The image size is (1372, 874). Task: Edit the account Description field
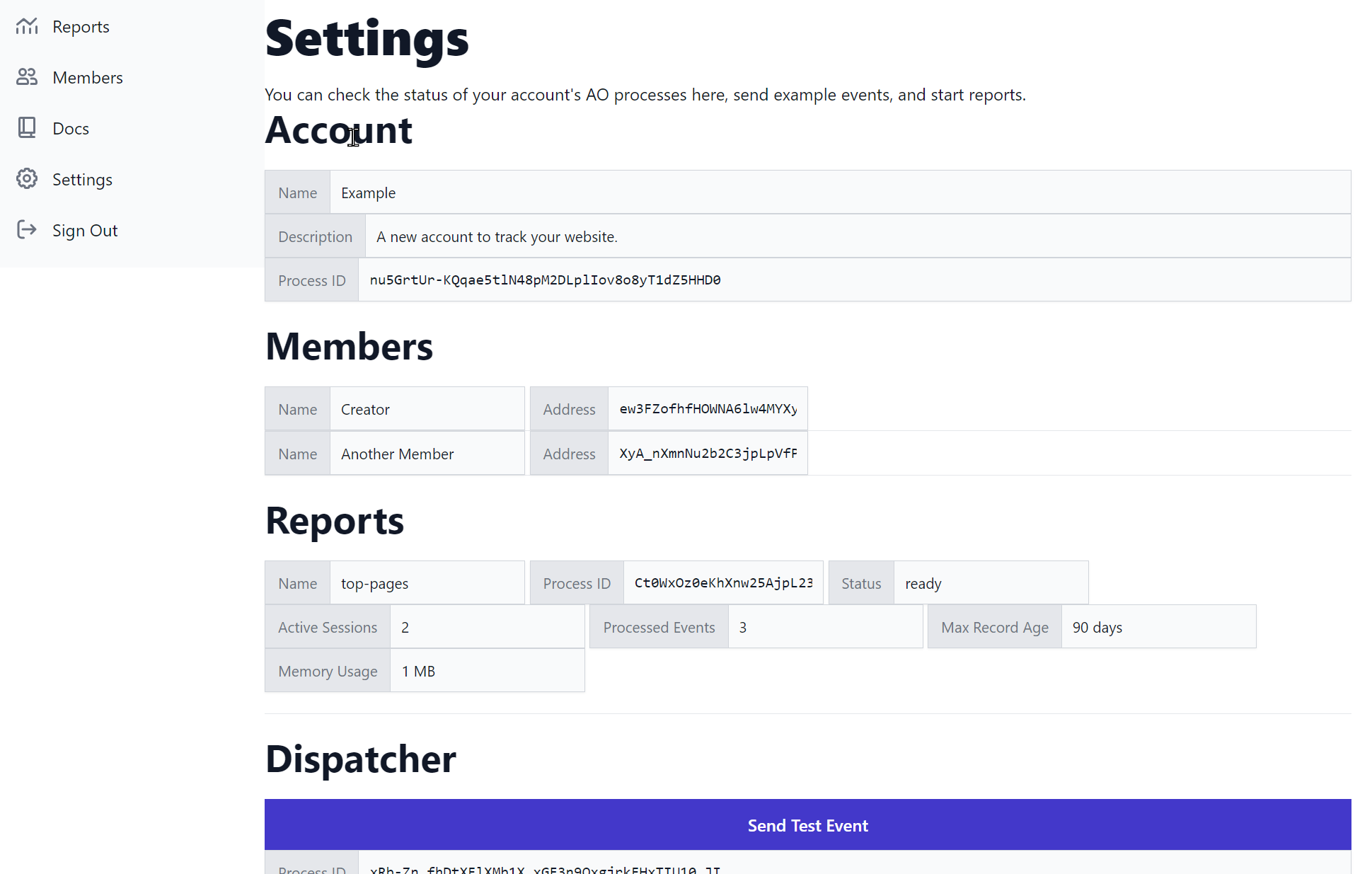click(x=857, y=236)
